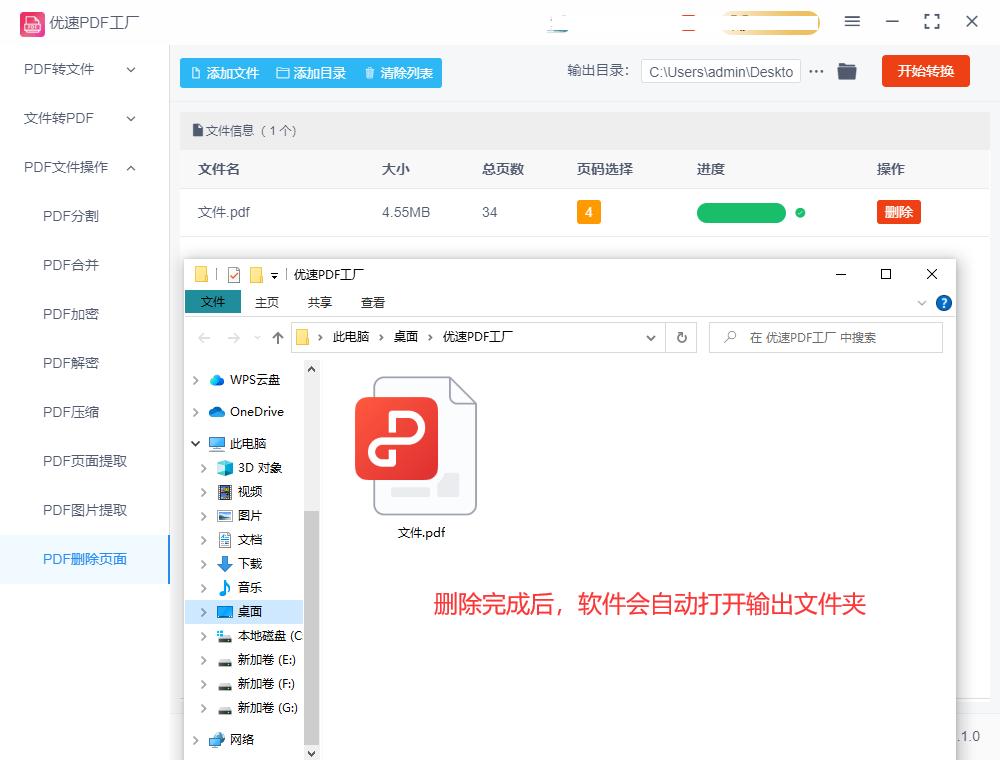Click the 清除列表 trash icon
This screenshot has width=1000, height=760.
[x=370, y=73]
